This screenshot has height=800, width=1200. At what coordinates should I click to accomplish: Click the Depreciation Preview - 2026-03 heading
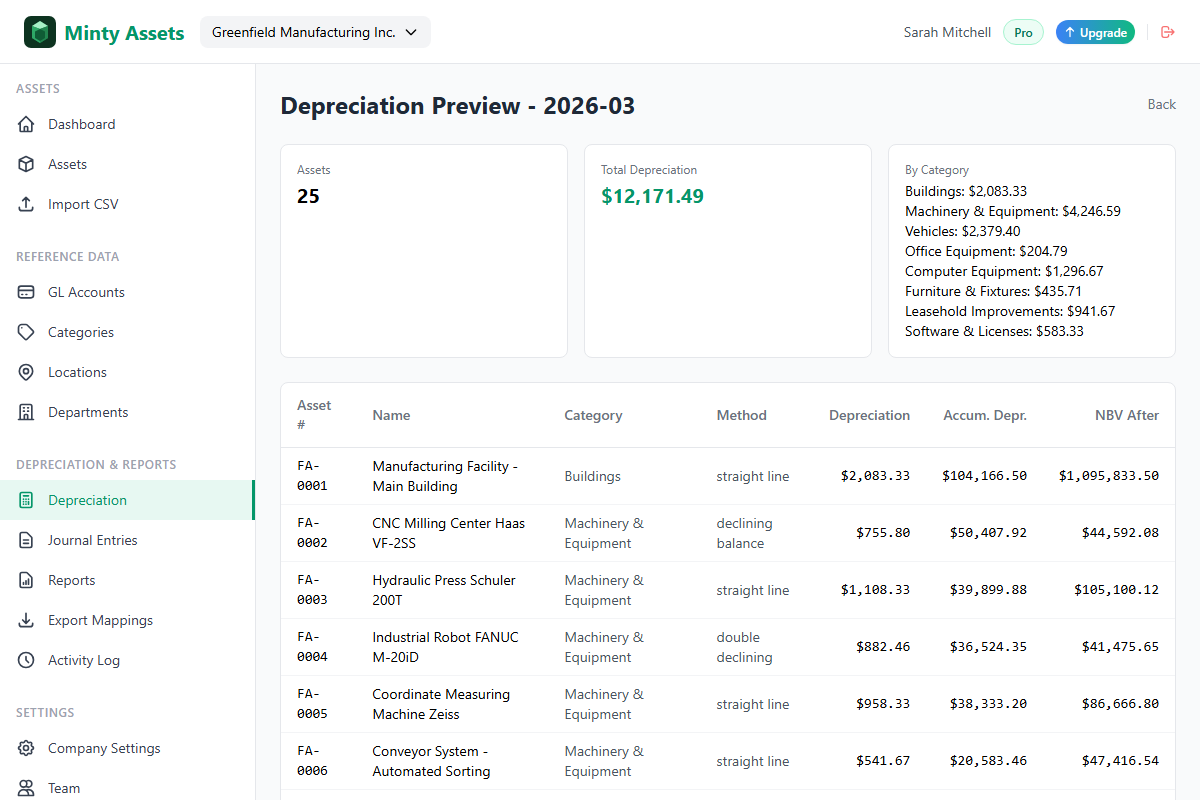[x=457, y=106]
